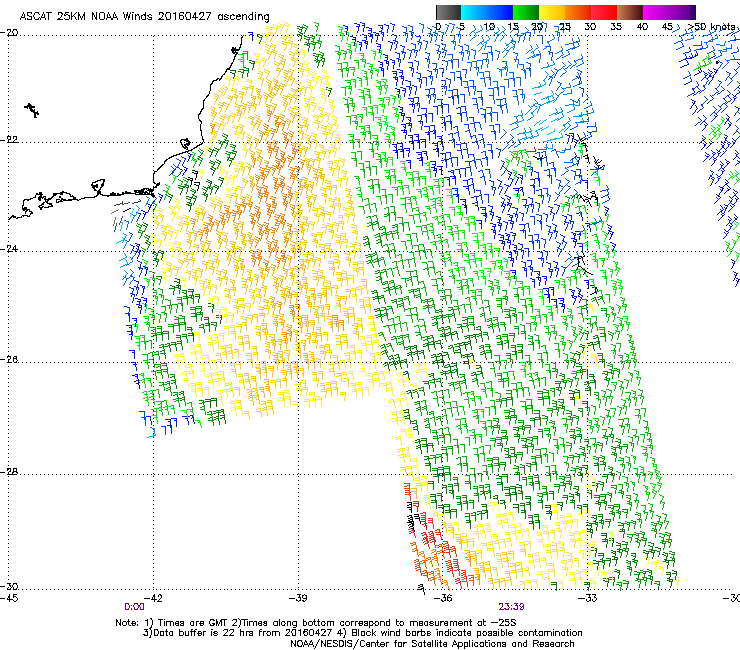This screenshot has height=650, width=740.
Task: Click the yellow 20-25 knots color swatch
Action: [x=552, y=12]
